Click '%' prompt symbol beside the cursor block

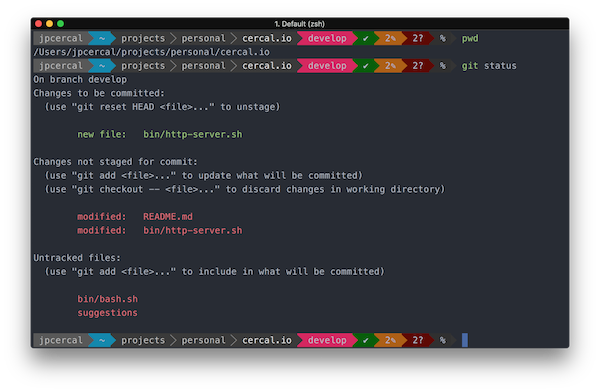click(443, 340)
